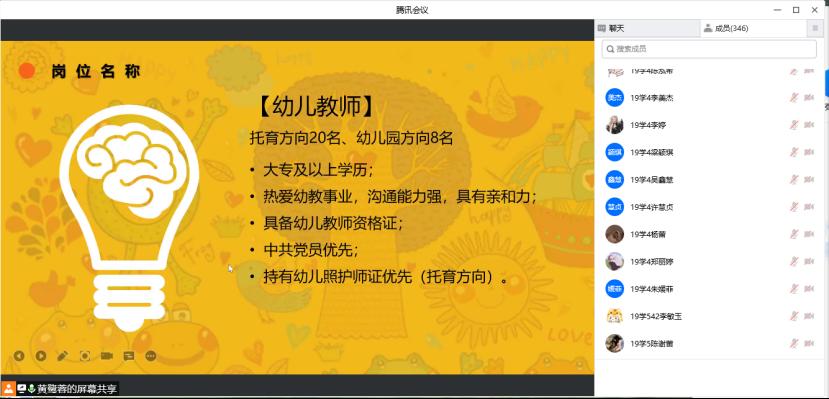Select the pen annotation tool in slideshow
Viewport: 829px width, 399px height.
click(63, 356)
